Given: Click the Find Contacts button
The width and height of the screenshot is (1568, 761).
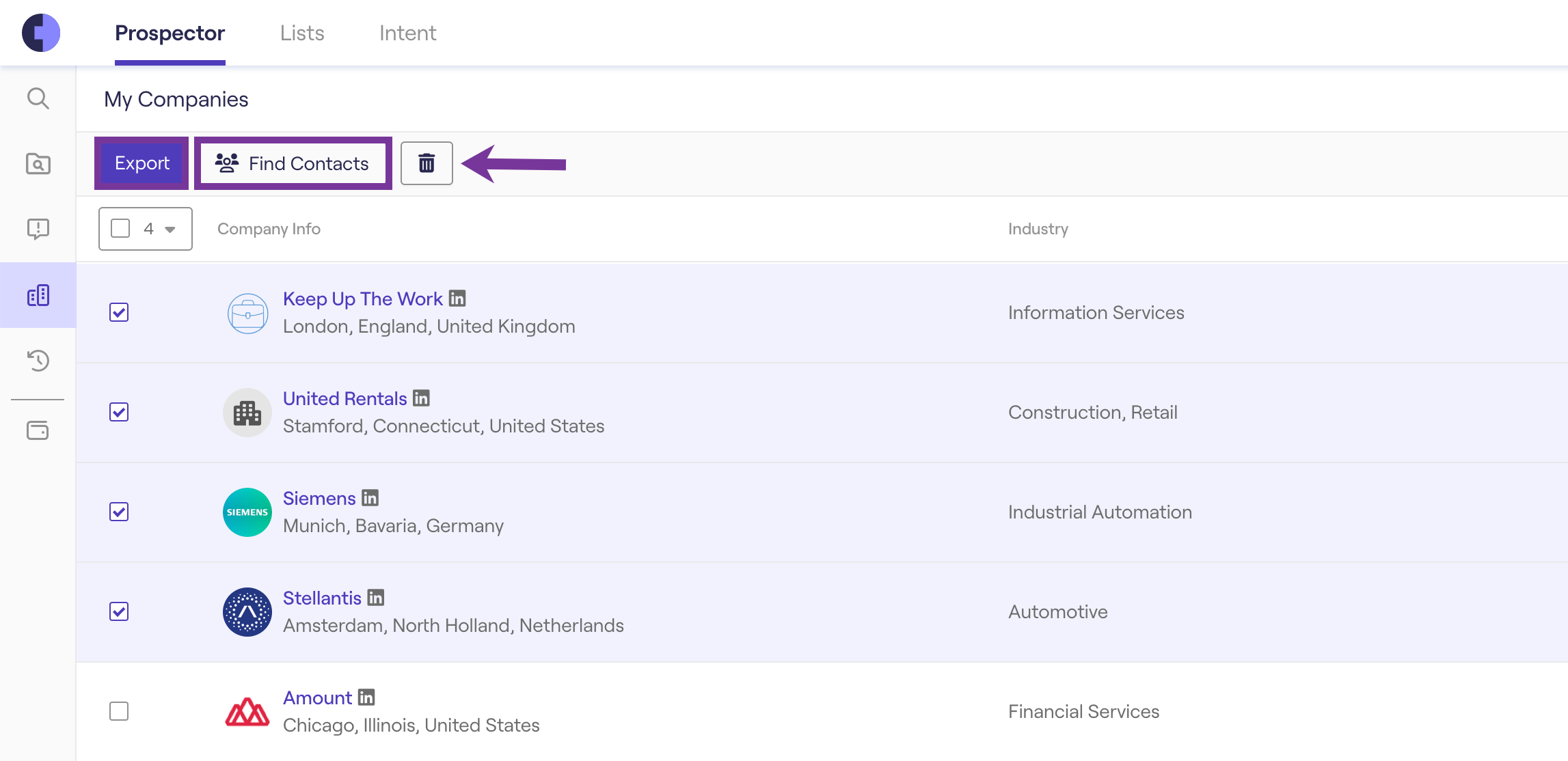Looking at the screenshot, I should (x=293, y=163).
